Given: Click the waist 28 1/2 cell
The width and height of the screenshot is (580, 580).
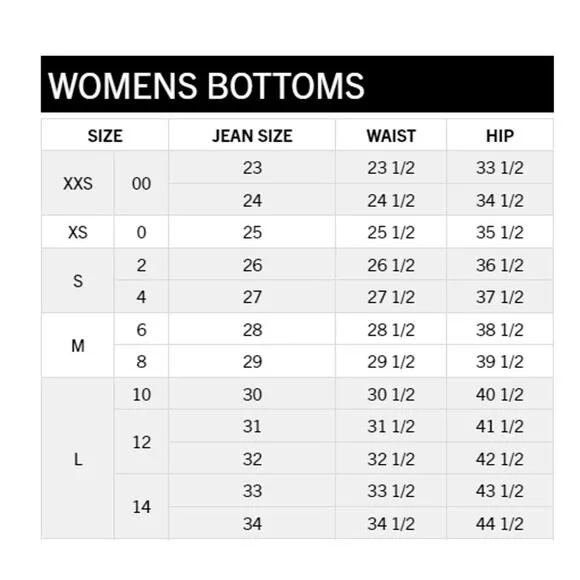Looking at the screenshot, I should [391, 330].
